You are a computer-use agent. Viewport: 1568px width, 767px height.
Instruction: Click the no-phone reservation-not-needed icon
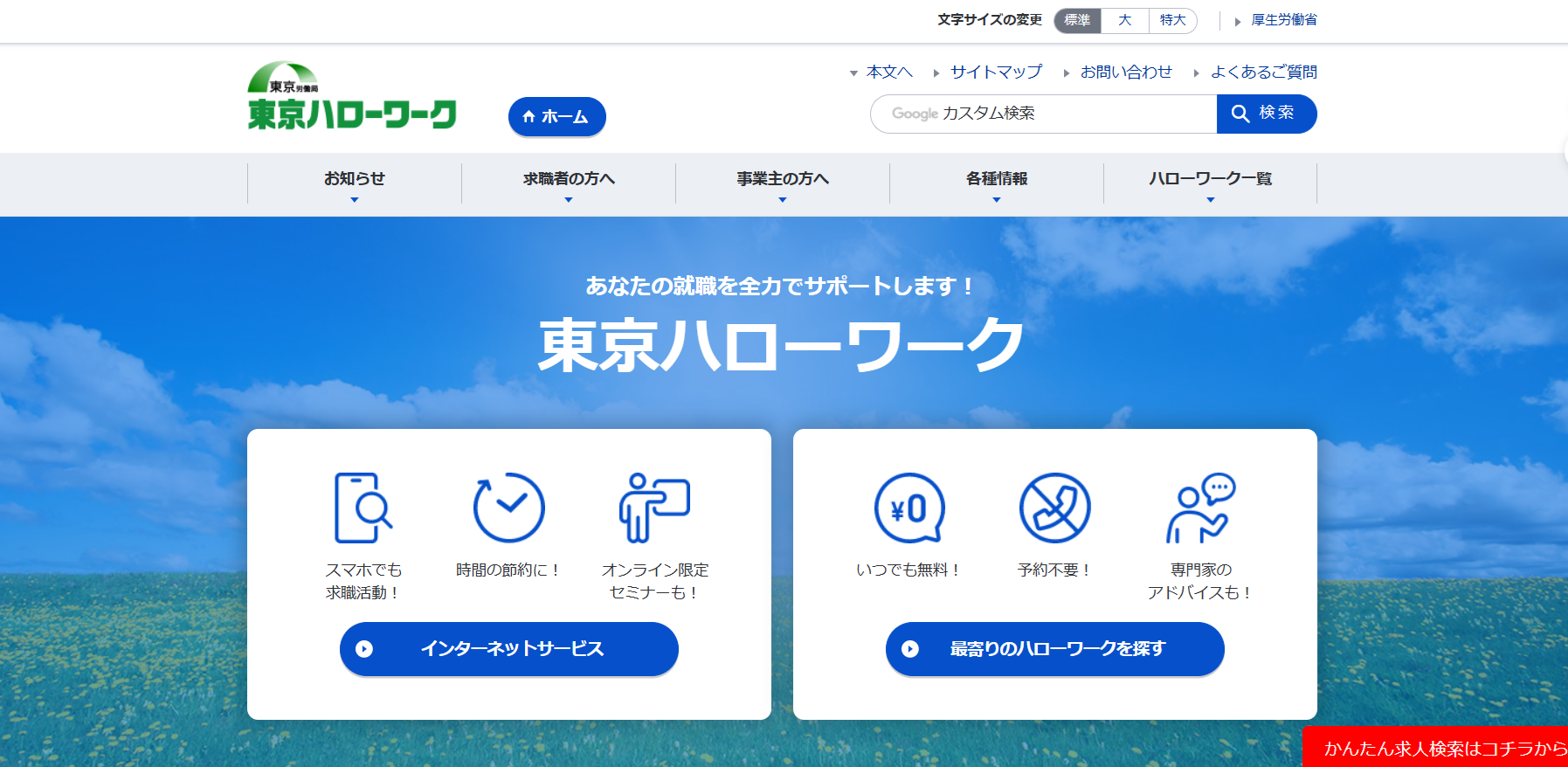(x=1054, y=508)
